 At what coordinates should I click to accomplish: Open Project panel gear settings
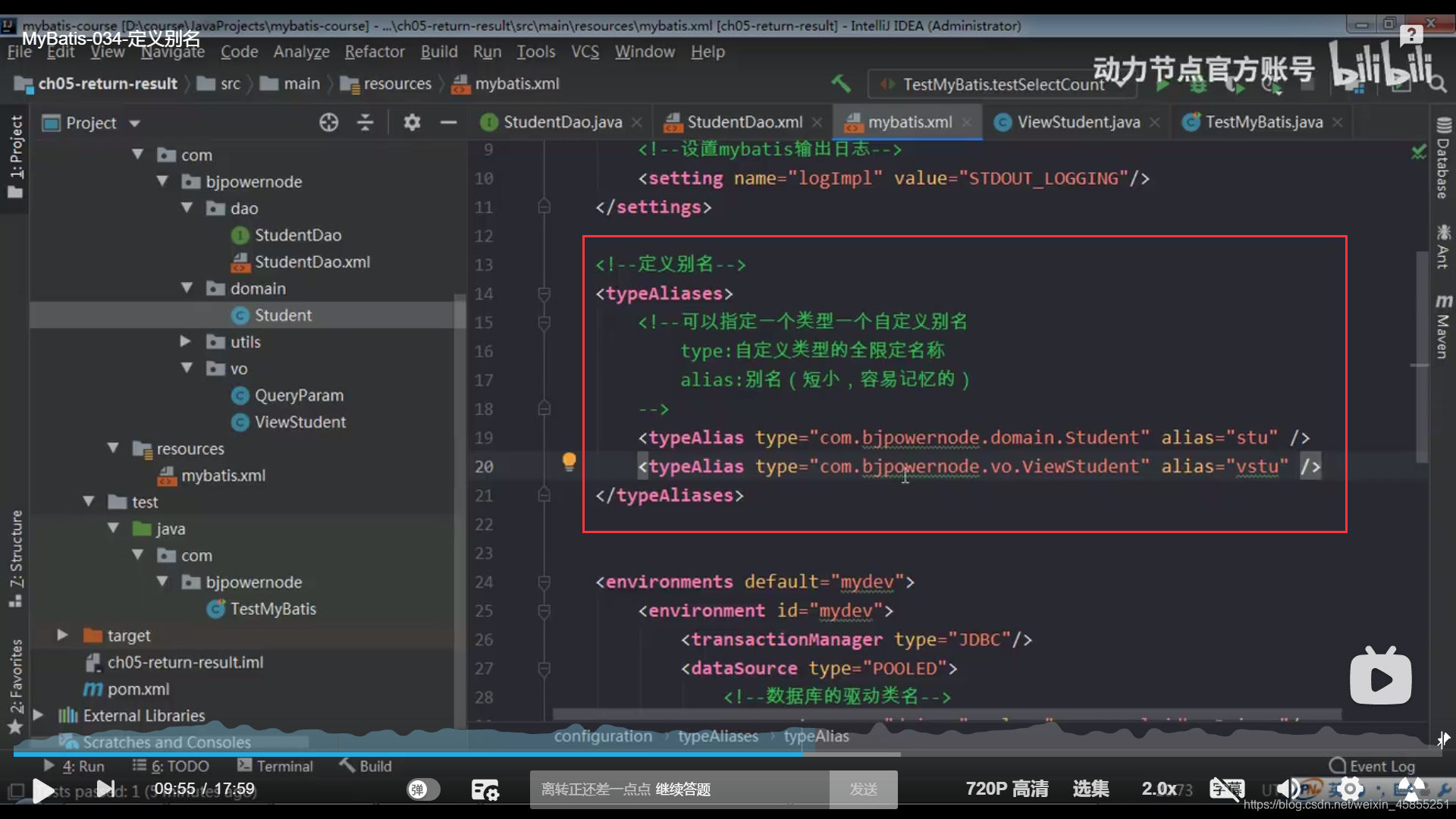click(412, 122)
